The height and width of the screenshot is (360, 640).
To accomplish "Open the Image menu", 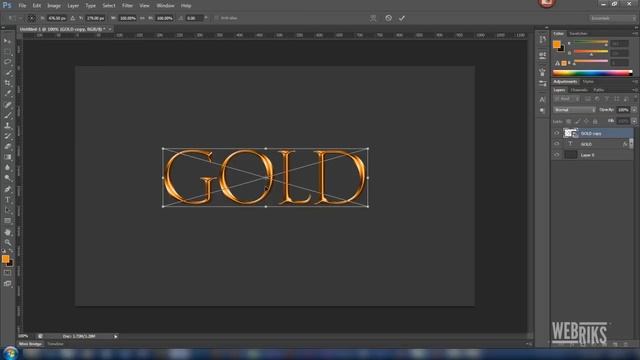I will point(54,6).
